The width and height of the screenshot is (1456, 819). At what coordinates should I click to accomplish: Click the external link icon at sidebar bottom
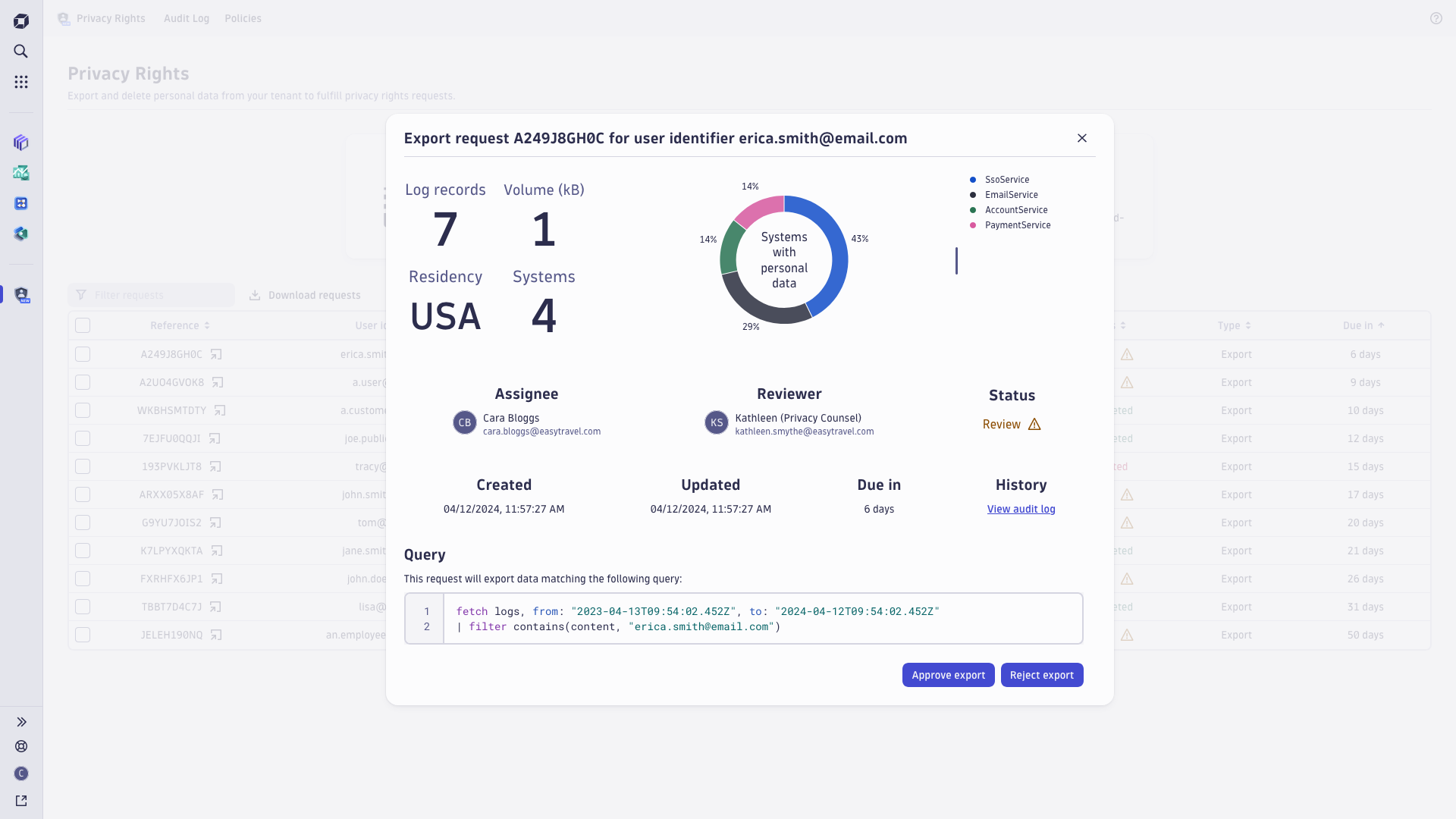click(x=21, y=801)
